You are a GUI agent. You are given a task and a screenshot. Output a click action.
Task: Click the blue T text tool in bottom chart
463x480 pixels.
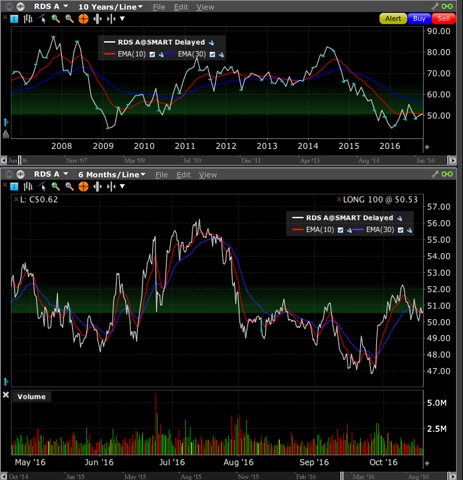(14, 187)
